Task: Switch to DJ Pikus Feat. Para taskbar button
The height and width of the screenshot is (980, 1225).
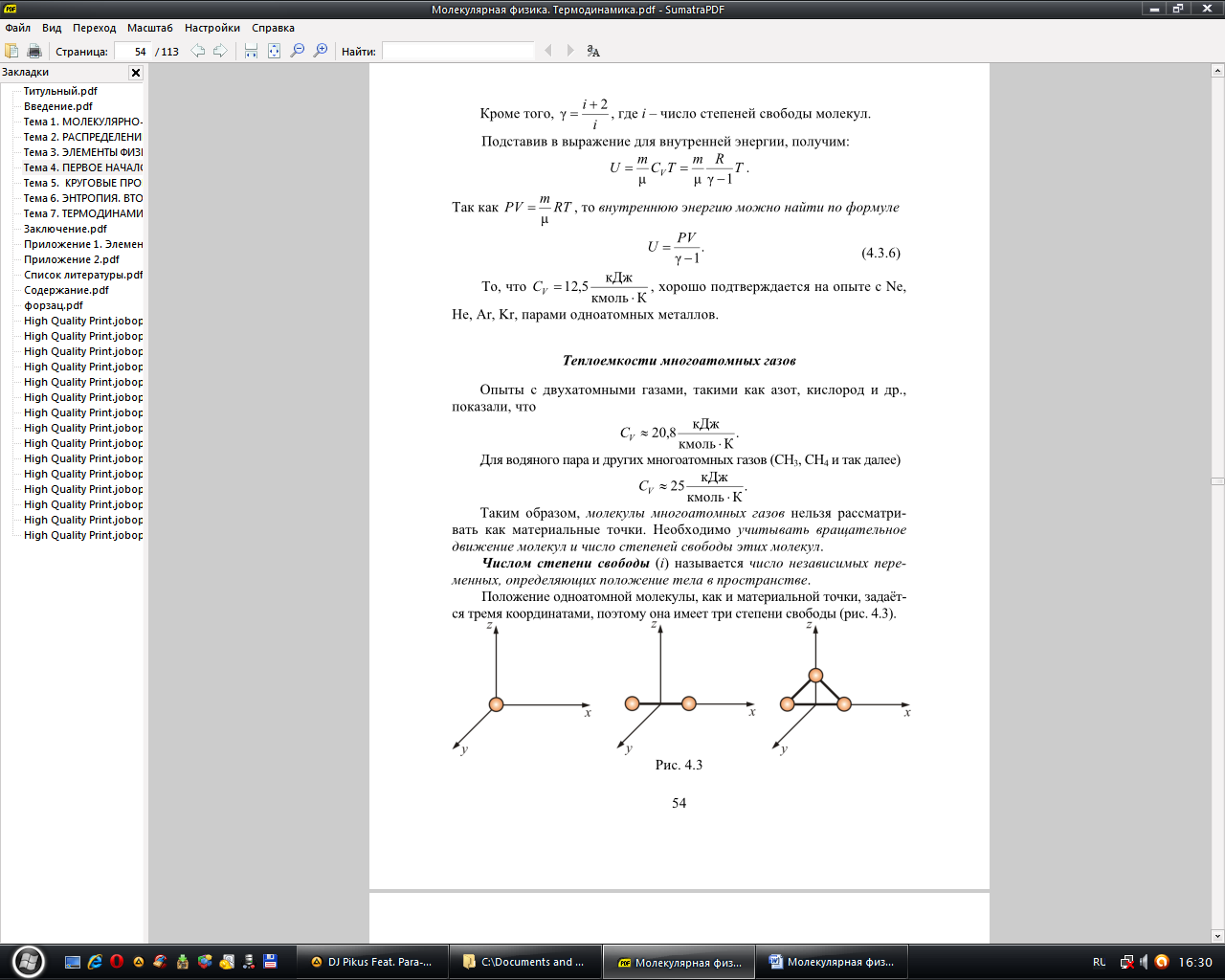Action: click(372, 962)
